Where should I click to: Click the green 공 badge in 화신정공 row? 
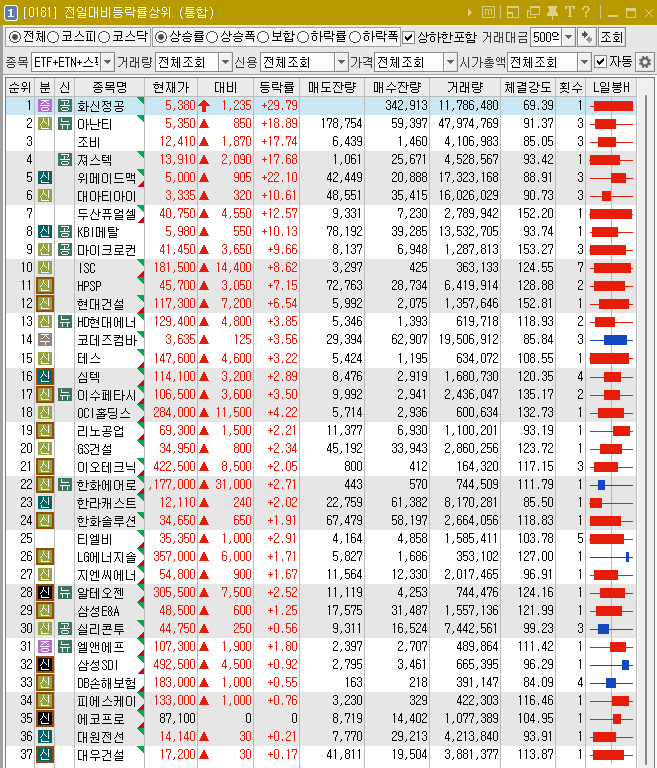tap(65, 105)
